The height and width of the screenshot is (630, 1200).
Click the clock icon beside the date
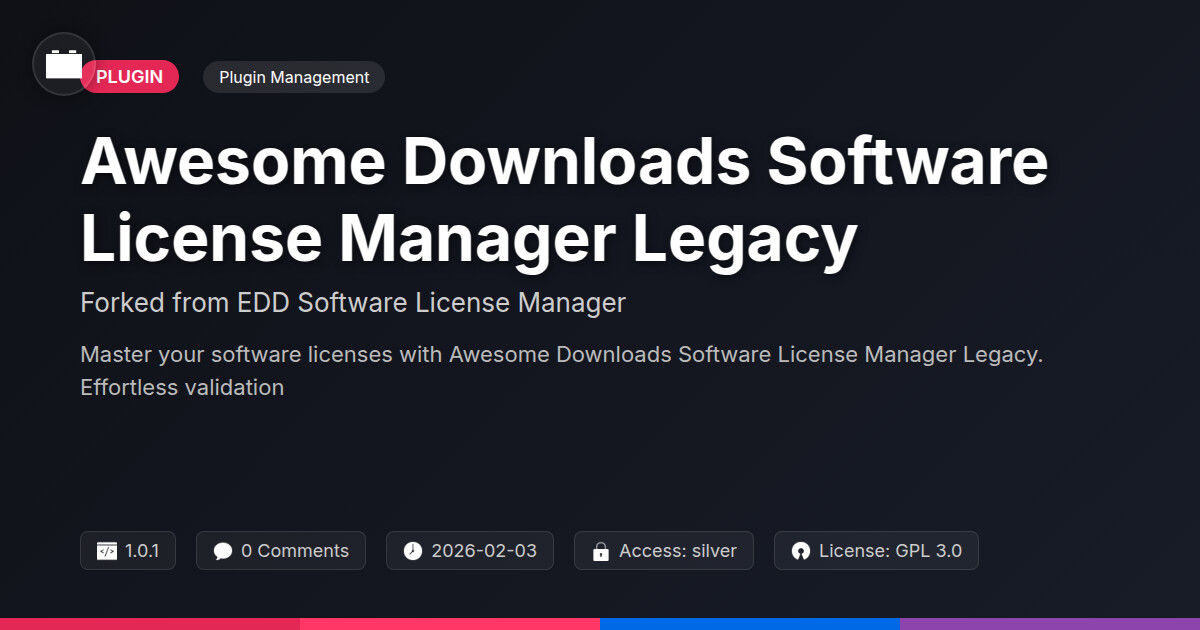coord(413,551)
